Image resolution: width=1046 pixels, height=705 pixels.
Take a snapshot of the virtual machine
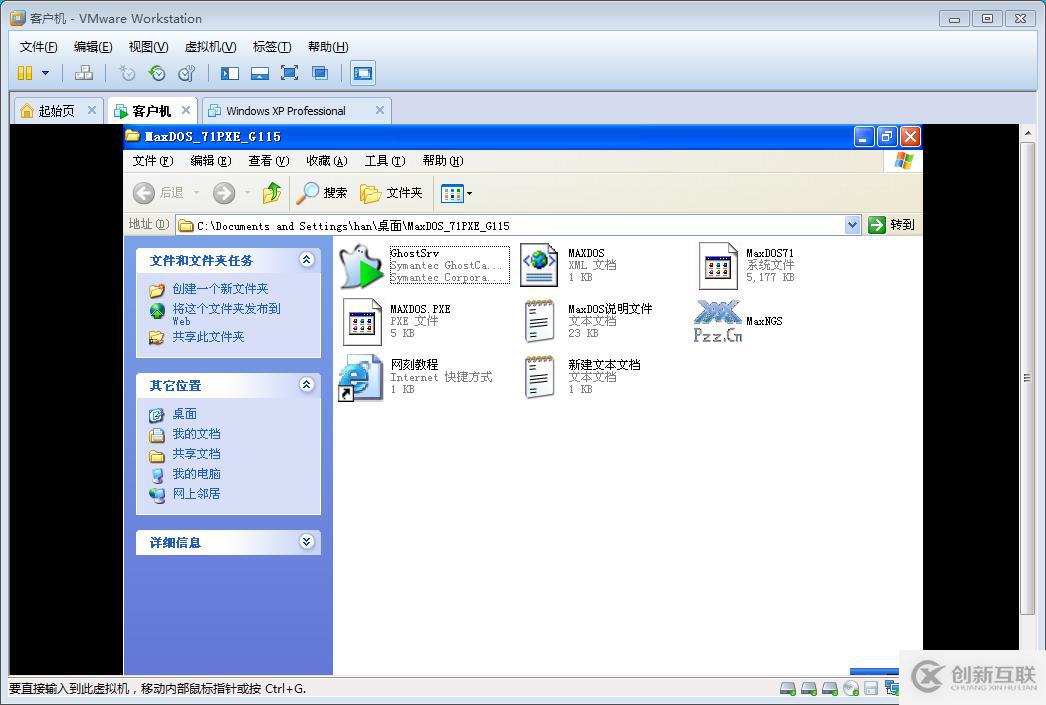point(126,73)
